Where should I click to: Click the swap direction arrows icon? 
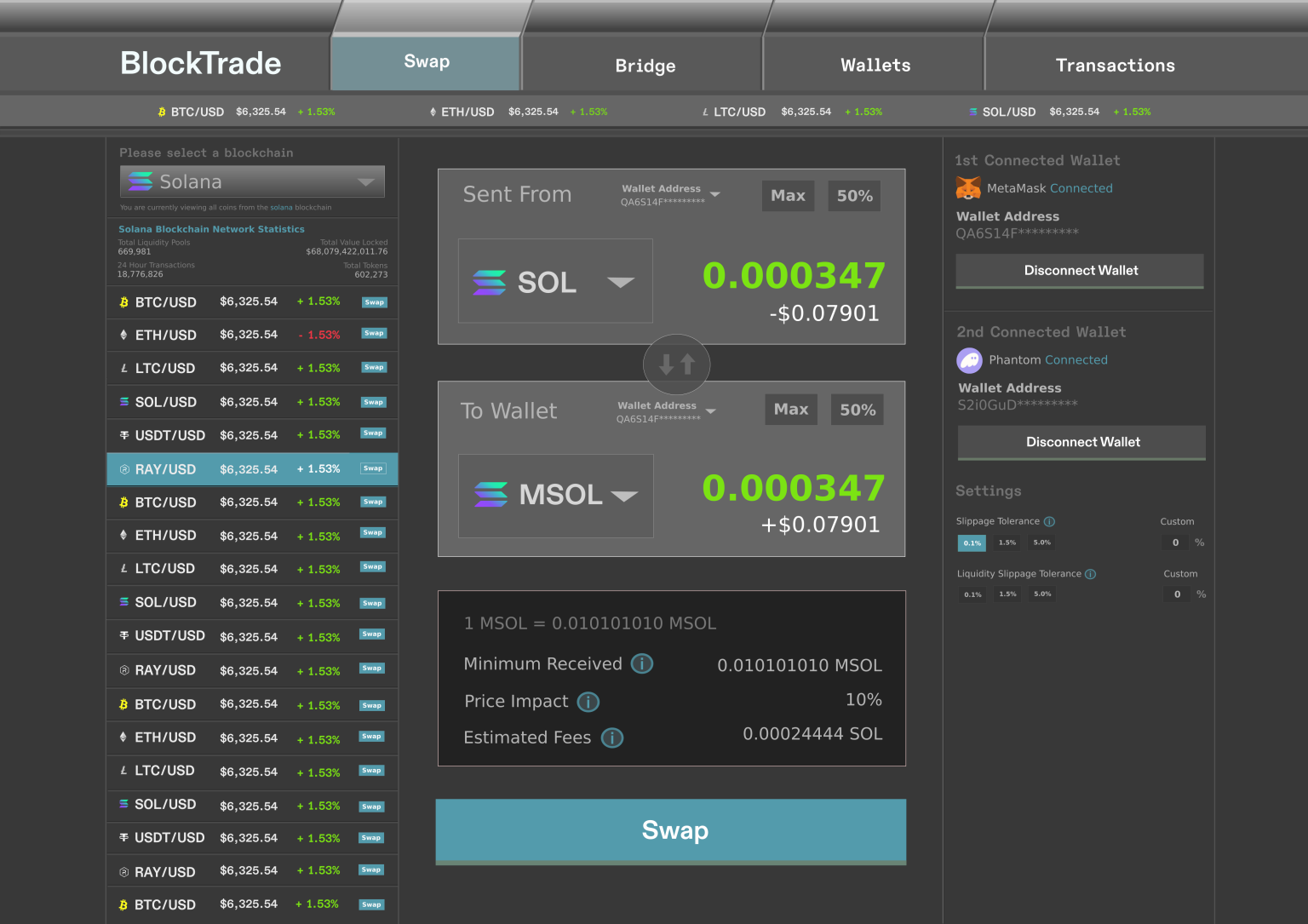click(x=677, y=364)
